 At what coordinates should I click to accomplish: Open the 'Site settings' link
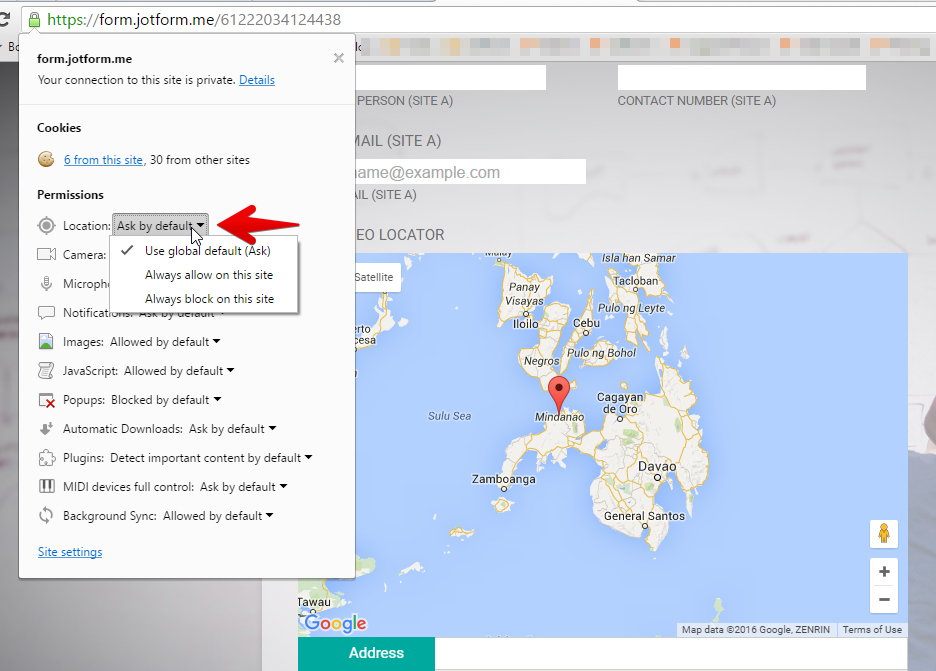[x=70, y=552]
